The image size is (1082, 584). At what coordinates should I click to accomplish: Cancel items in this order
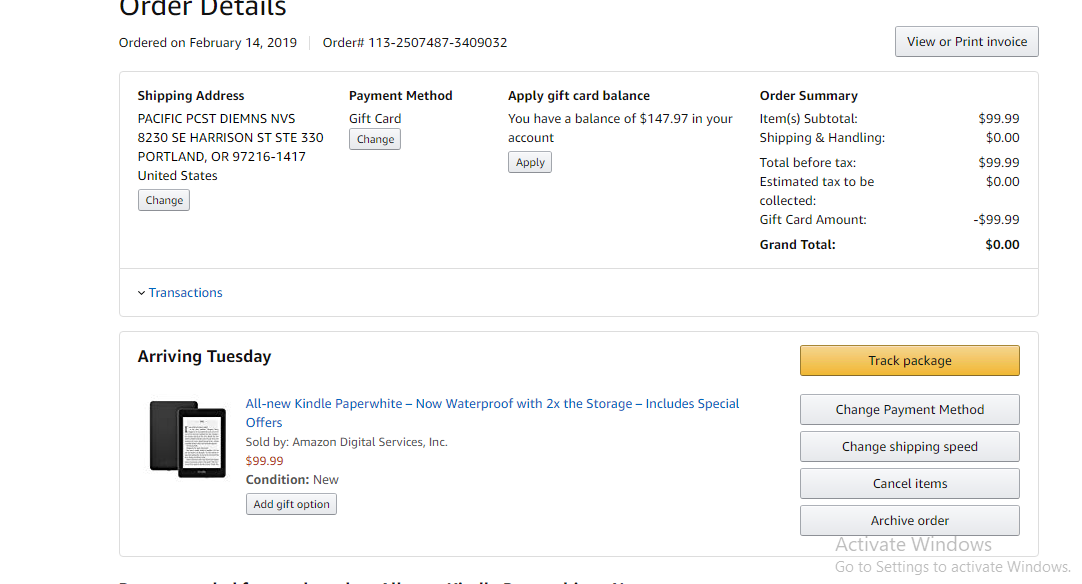tap(909, 484)
